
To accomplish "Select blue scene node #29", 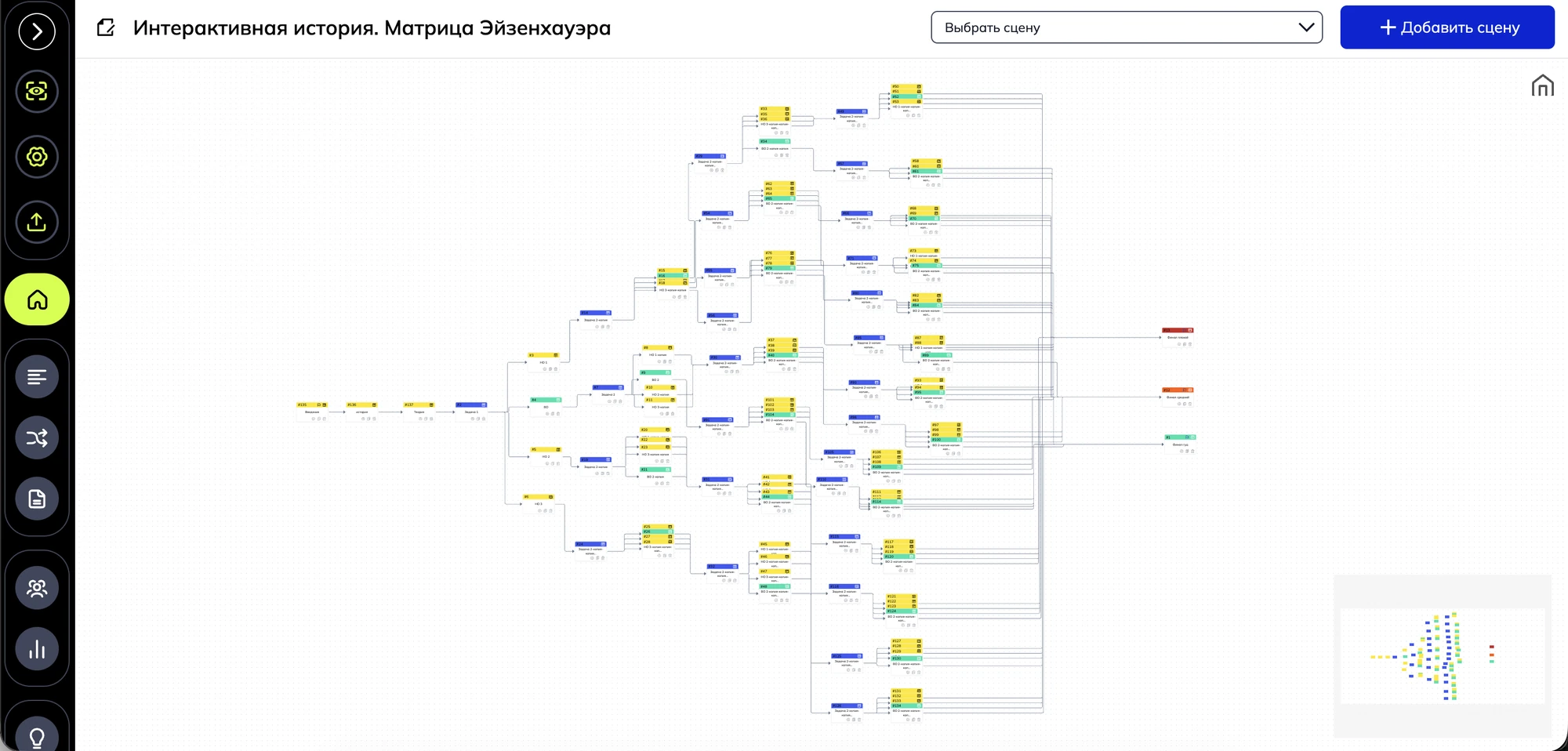I will click(x=710, y=162).
